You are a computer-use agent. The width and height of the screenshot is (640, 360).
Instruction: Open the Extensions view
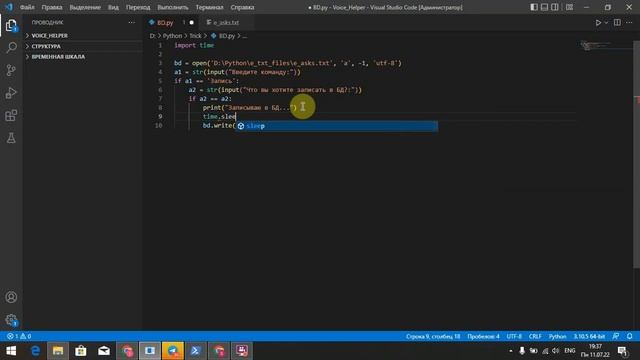click(x=11, y=116)
